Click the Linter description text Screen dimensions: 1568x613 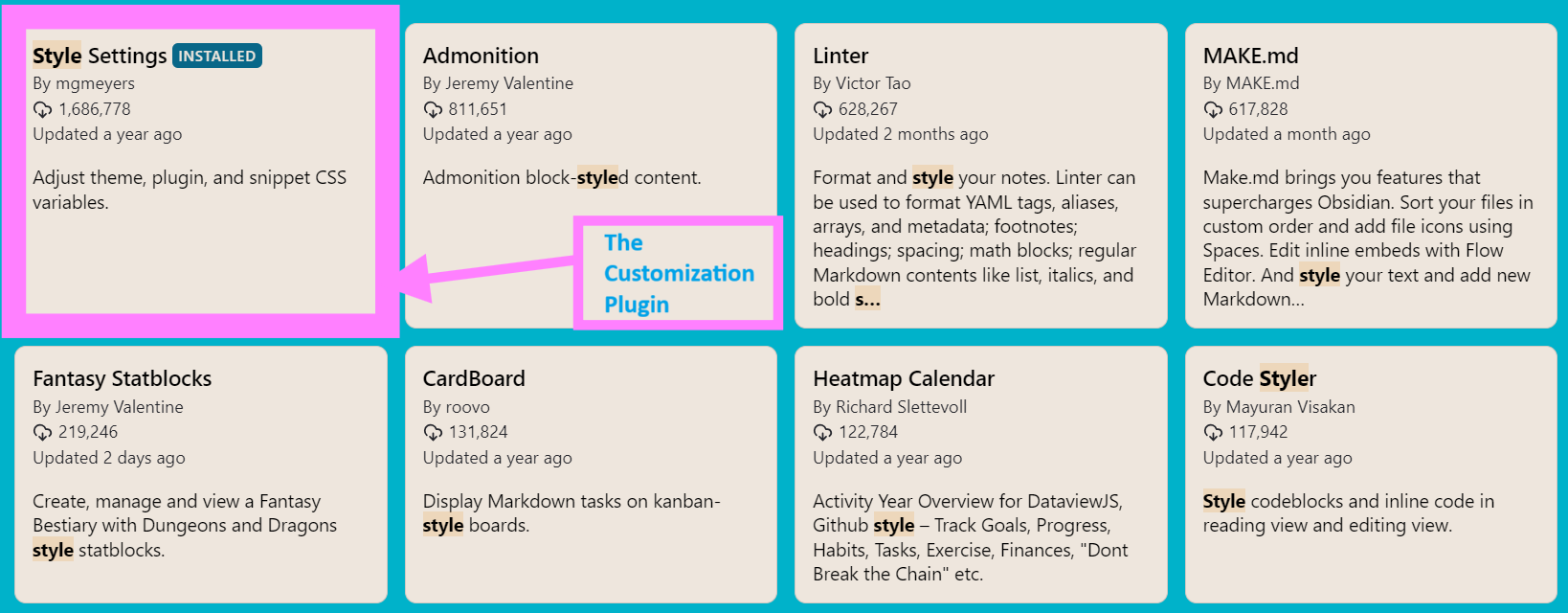click(x=974, y=238)
